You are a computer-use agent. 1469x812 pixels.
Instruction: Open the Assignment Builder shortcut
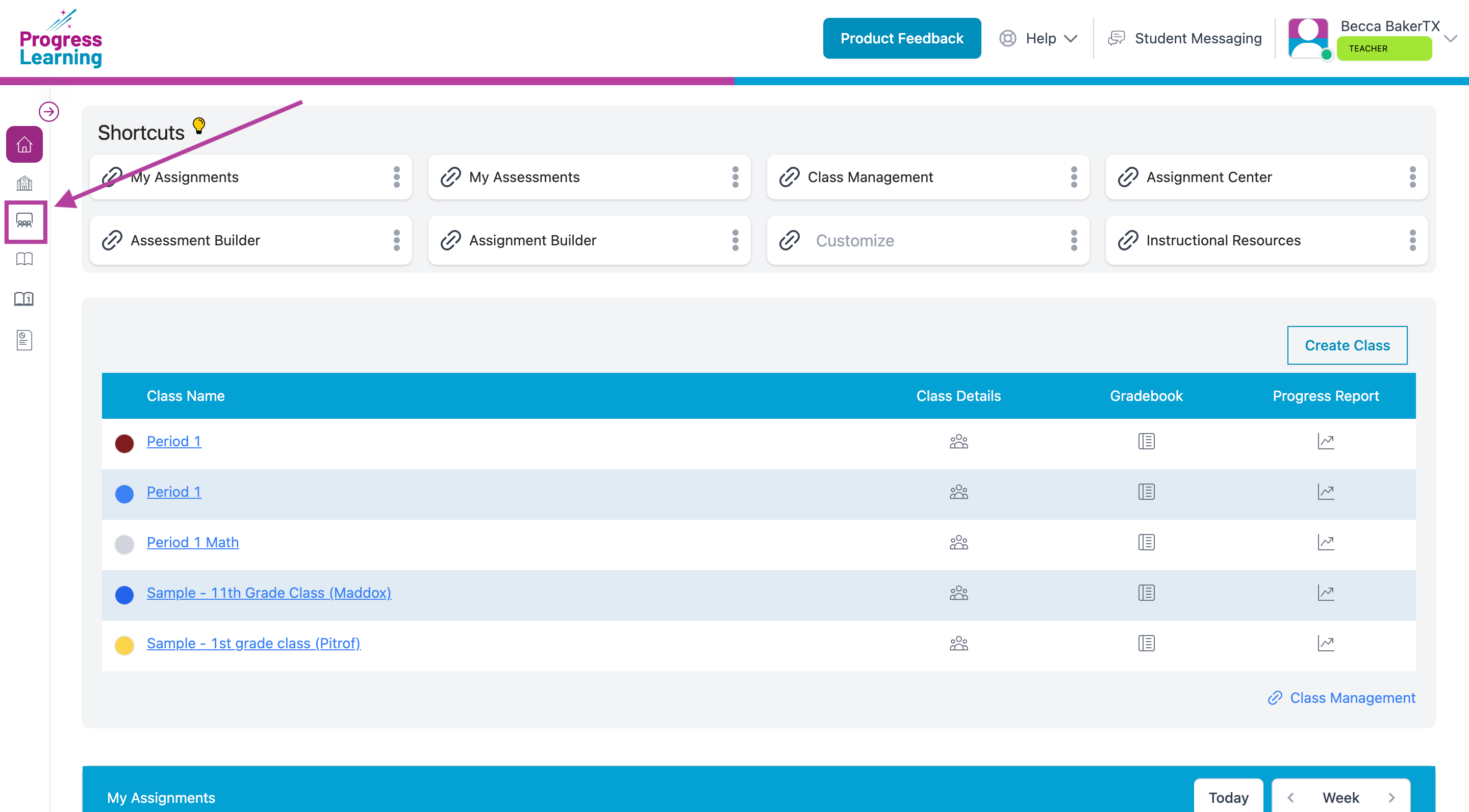pos(590,240)
